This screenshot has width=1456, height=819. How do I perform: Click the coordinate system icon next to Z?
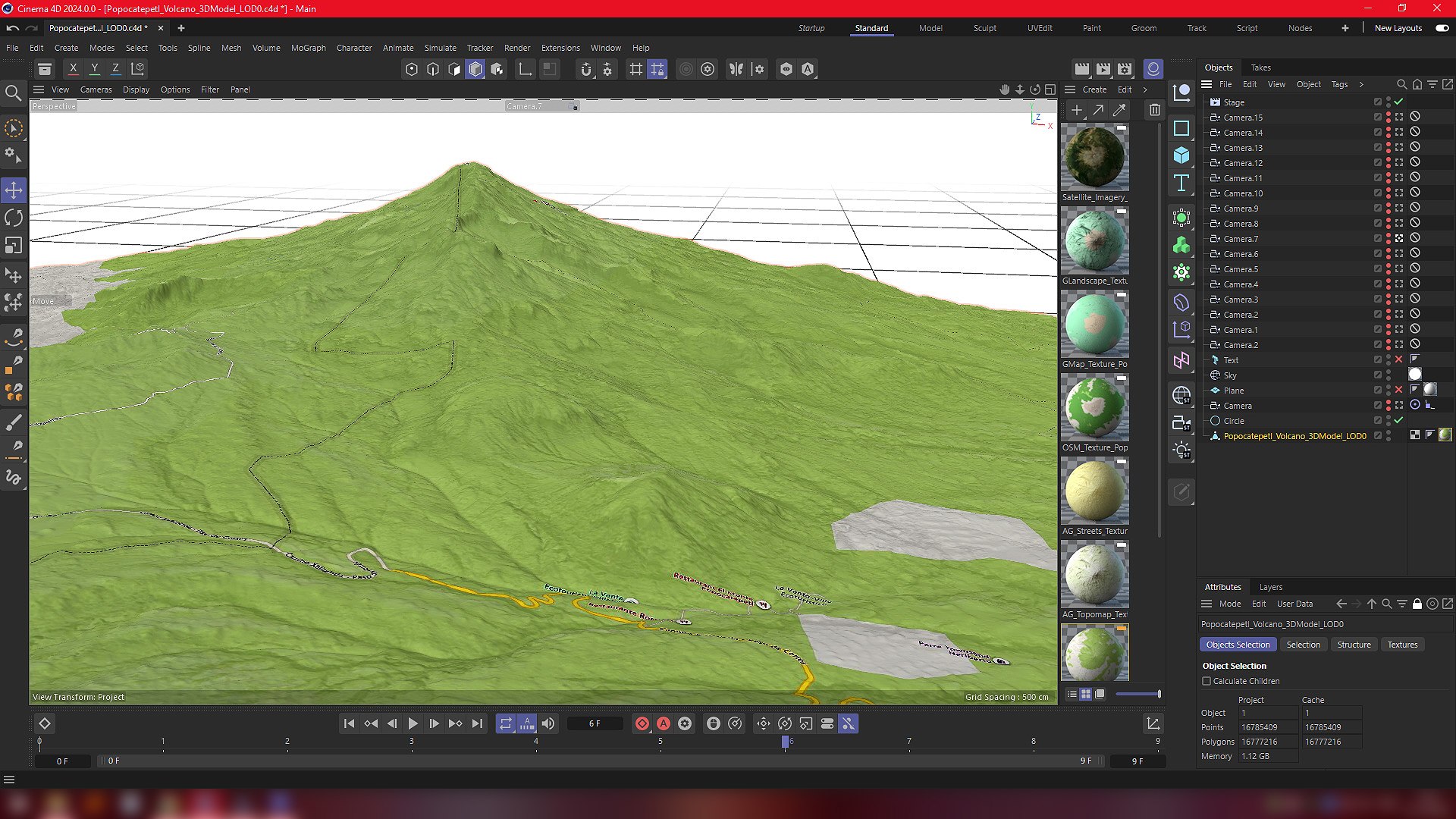[x=138, y=69]
